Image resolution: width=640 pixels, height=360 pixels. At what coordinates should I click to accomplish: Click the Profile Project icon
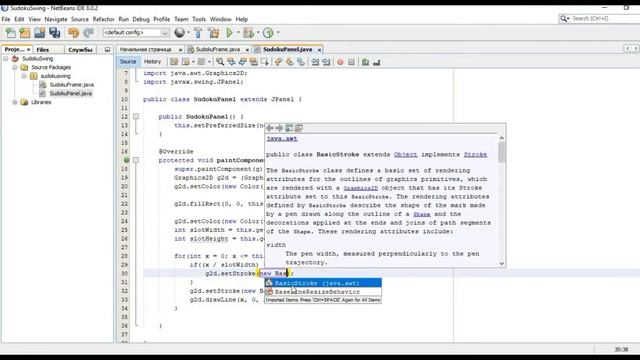pyautogui.click(x=268, y=33)
